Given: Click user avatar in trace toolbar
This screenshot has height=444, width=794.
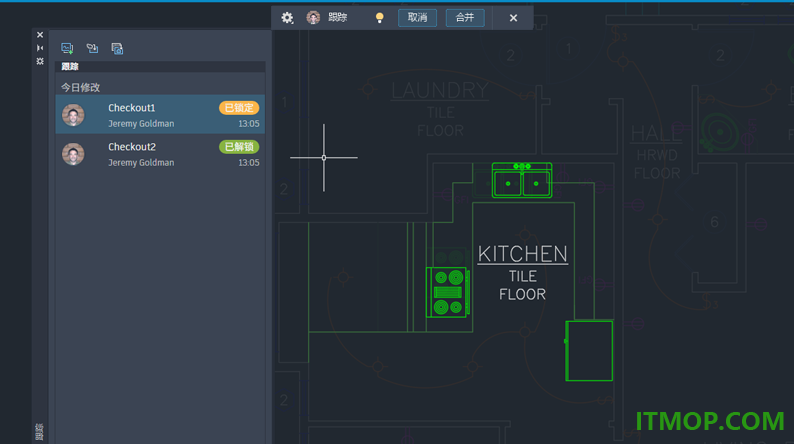Looking at the screenshot, I should (313, 18).
